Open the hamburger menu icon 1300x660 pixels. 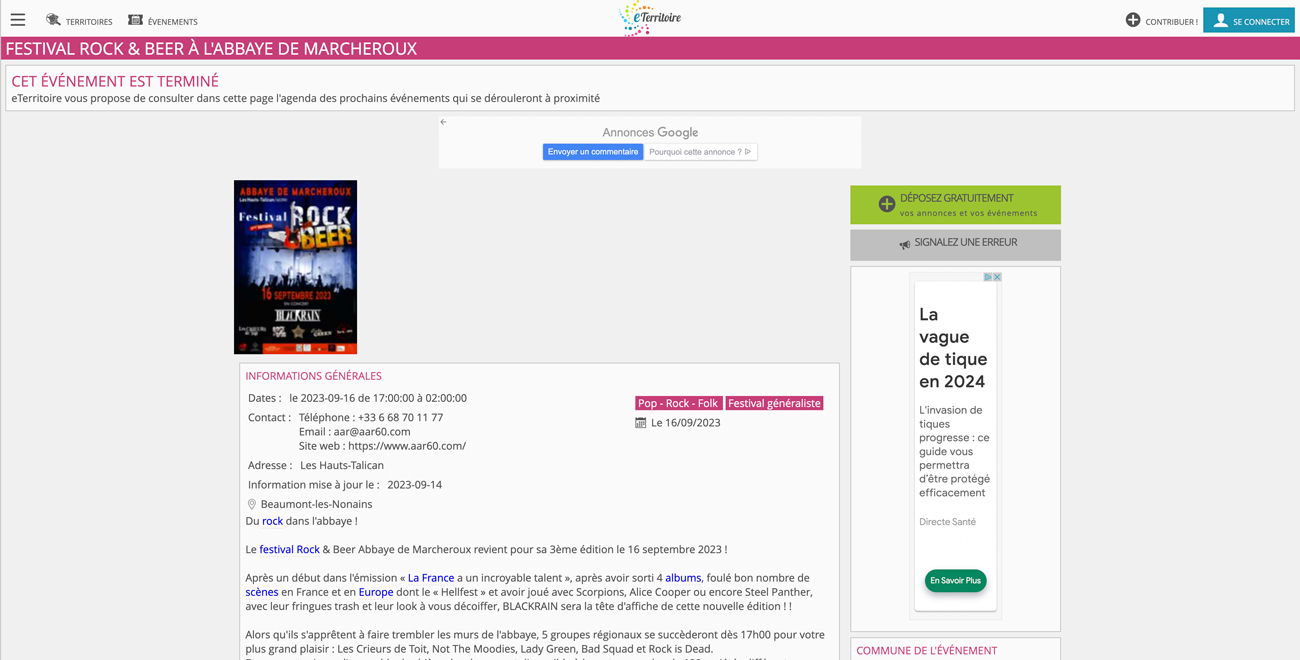pos(18,20)
